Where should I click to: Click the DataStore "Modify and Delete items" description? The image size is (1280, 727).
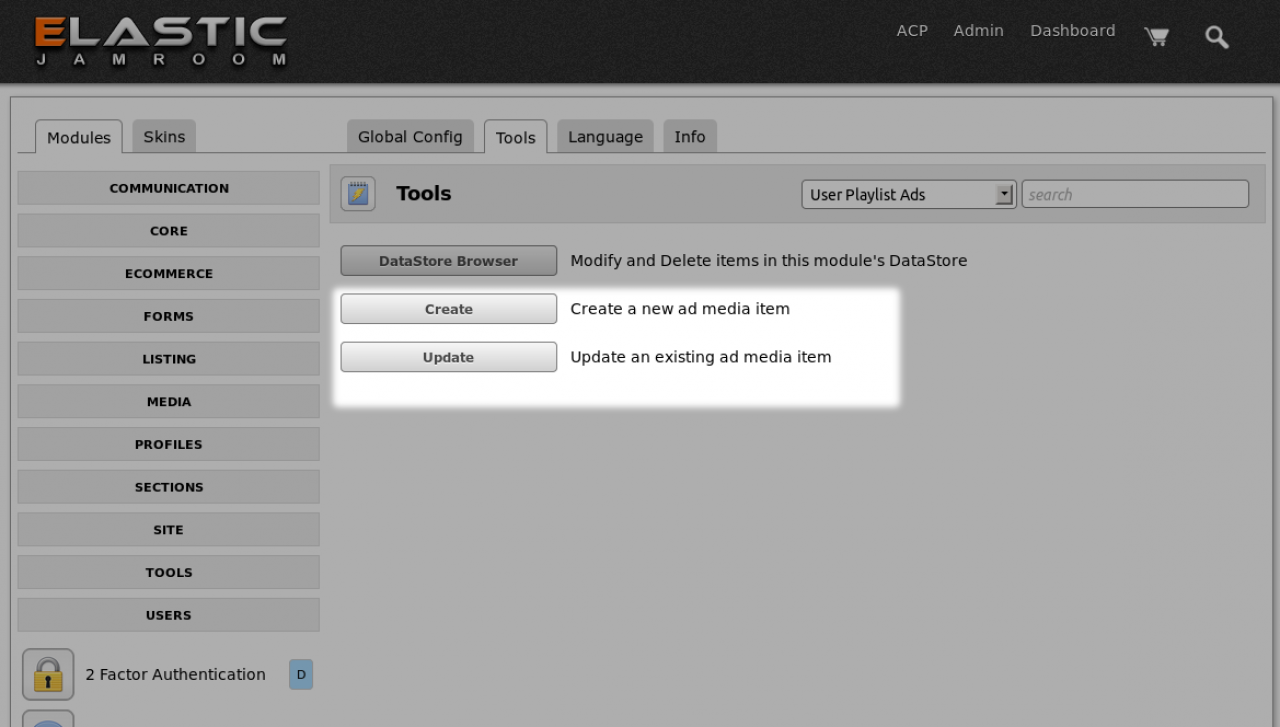coord(769,261)
